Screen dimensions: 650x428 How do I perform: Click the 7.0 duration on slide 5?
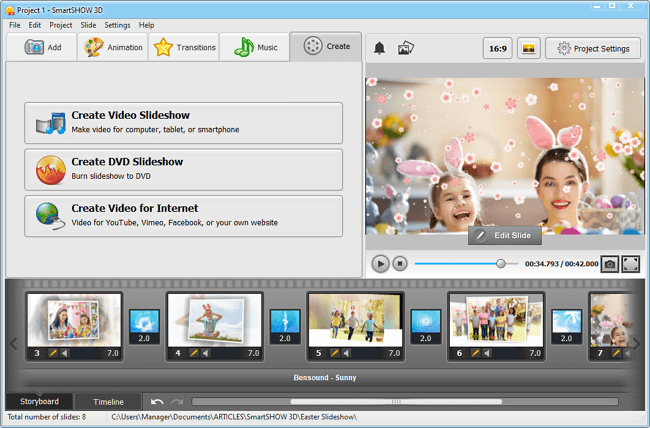[394, 353]
